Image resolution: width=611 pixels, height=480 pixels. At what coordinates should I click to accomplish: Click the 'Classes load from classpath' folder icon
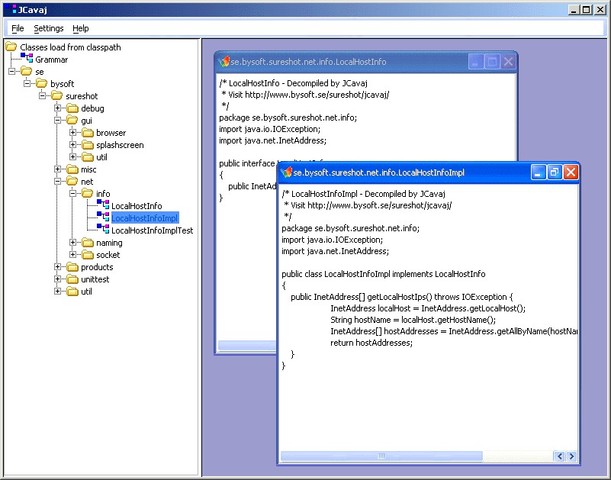(x=11, y=47)
